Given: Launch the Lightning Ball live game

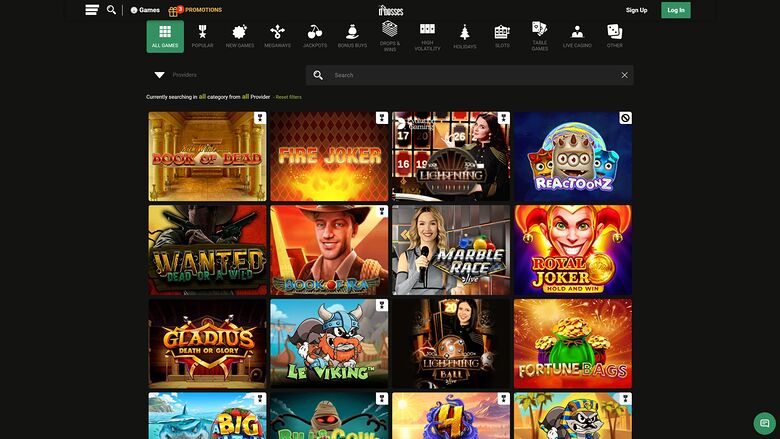Looking at the screenshot, I should [451, 344].
